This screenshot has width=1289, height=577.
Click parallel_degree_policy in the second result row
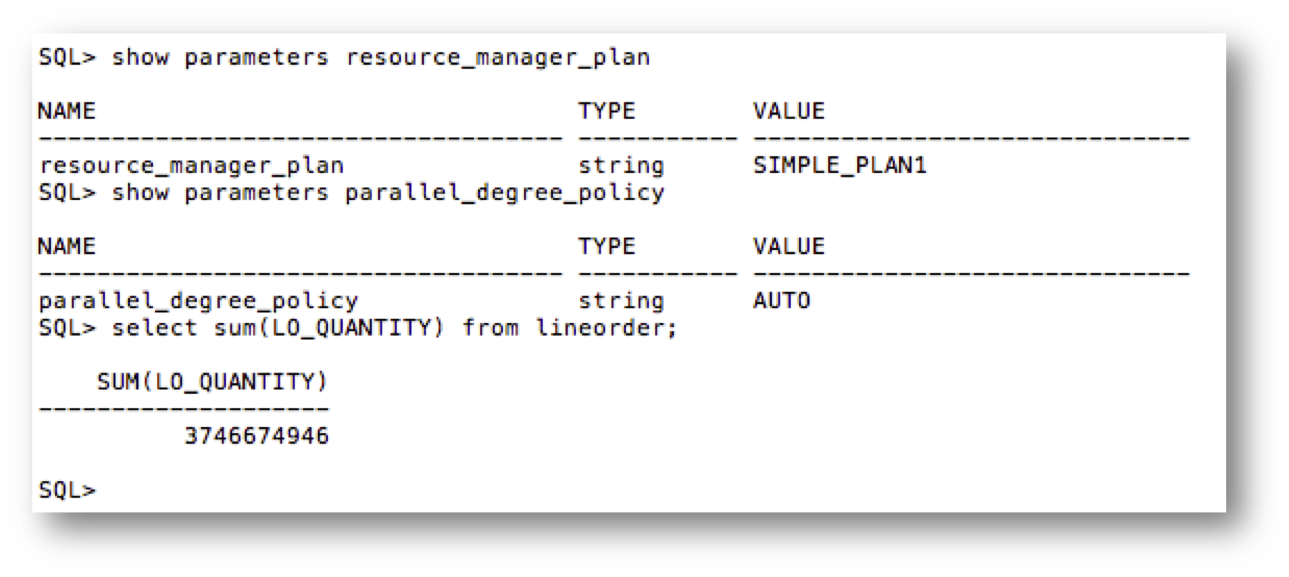coord(198,301)
